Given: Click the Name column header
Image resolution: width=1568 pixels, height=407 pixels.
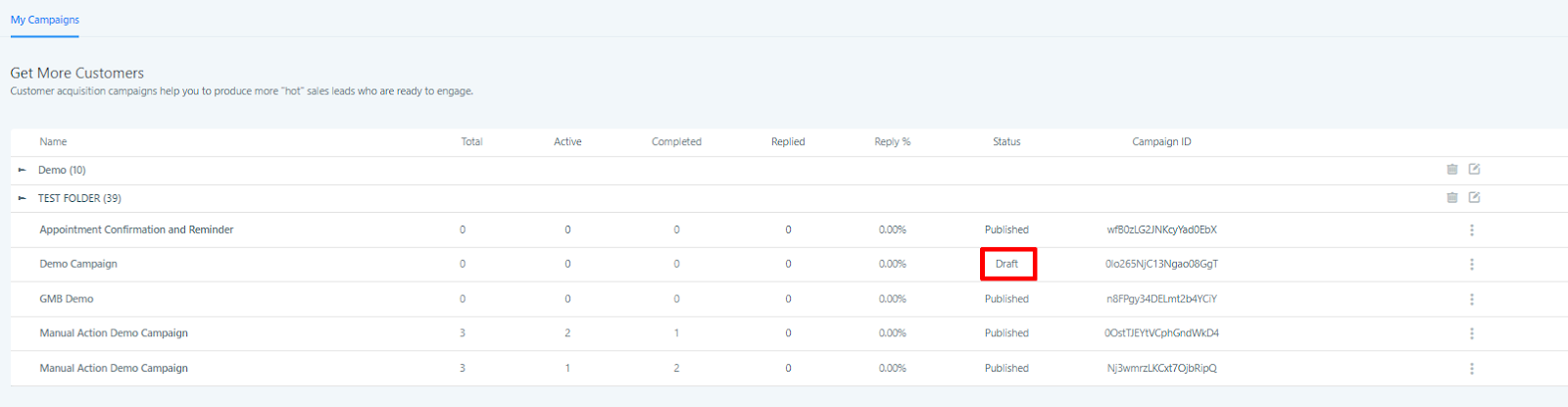Looking at the screenshot, I should [53, 142].
